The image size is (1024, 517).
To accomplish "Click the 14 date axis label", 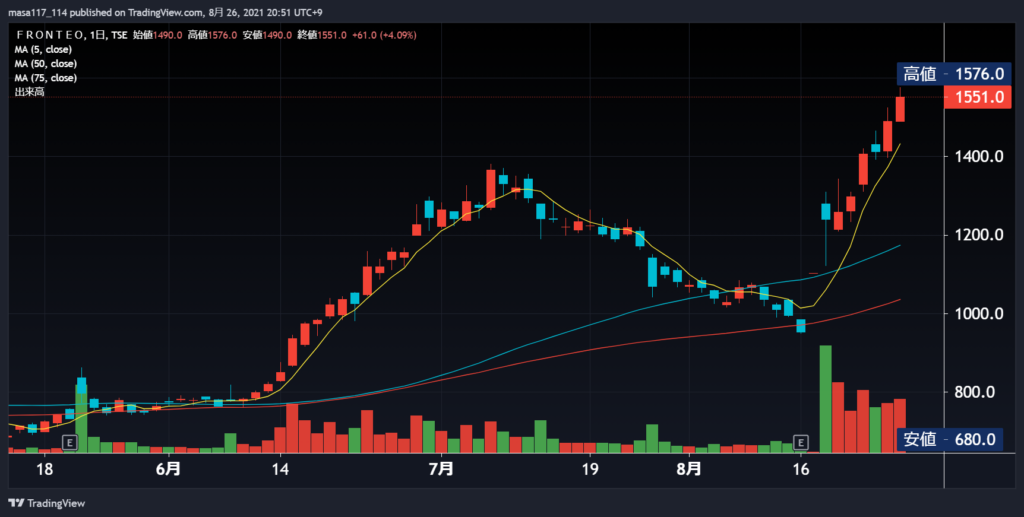I will (x=280, y=469).
